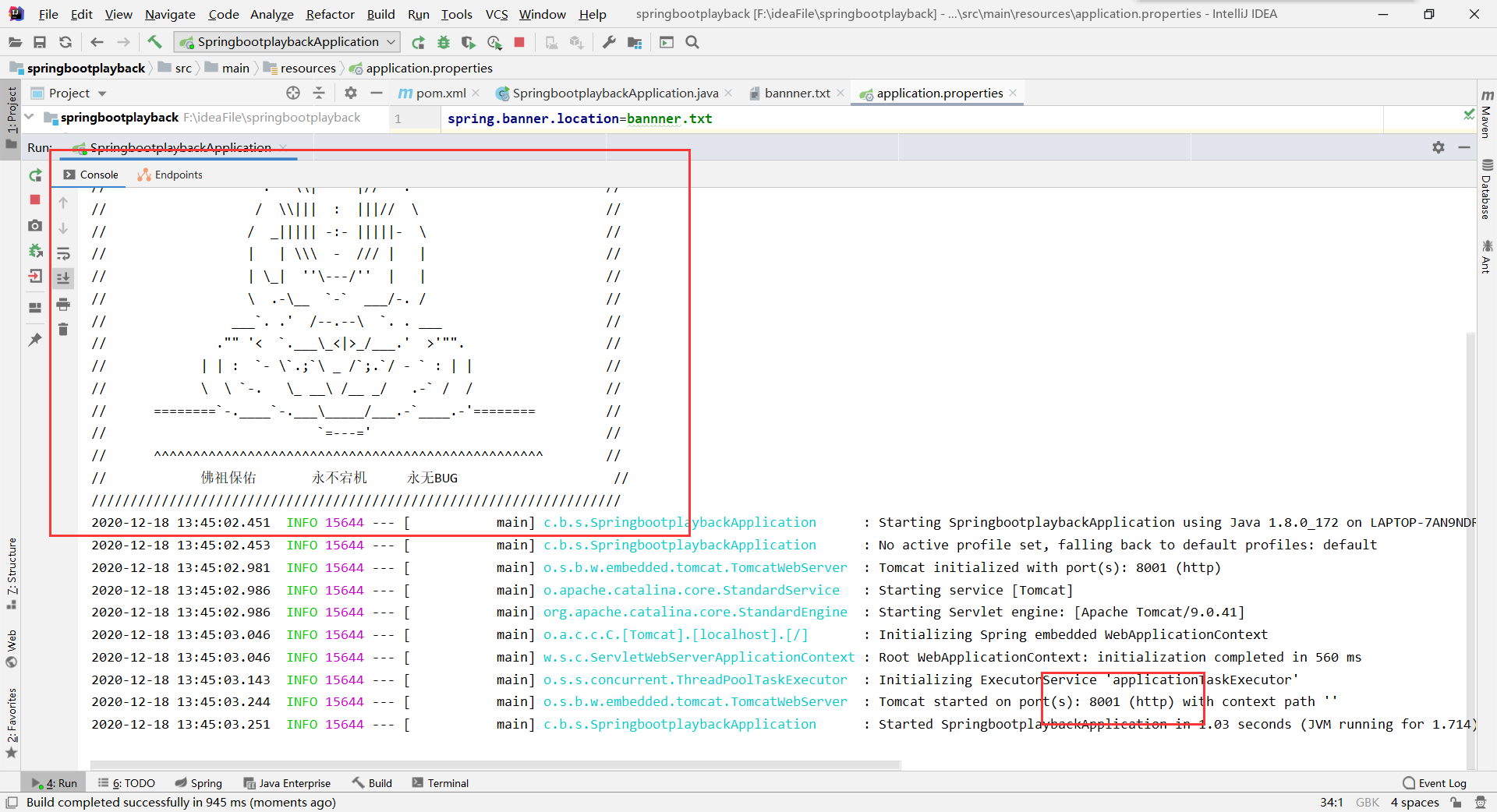This screenshot has height=812, width=1497.
Task: Select the Endpoints tab in Run panel
Action: 170,175
